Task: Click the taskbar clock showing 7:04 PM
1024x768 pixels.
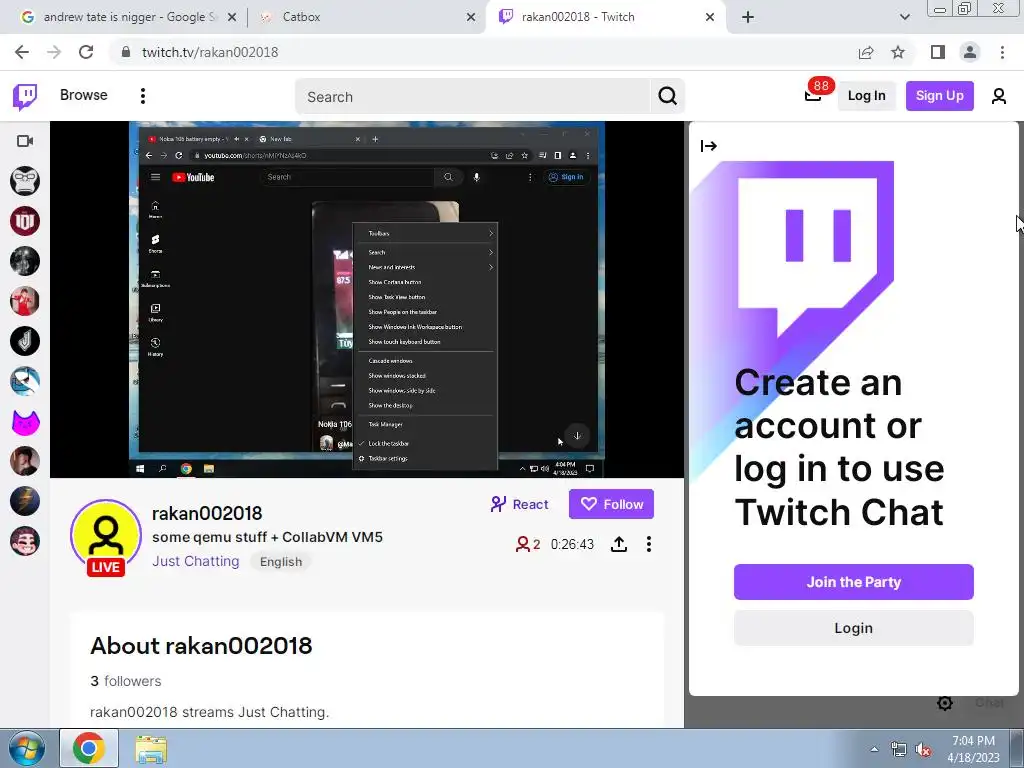Action: (x=973, y=749)
